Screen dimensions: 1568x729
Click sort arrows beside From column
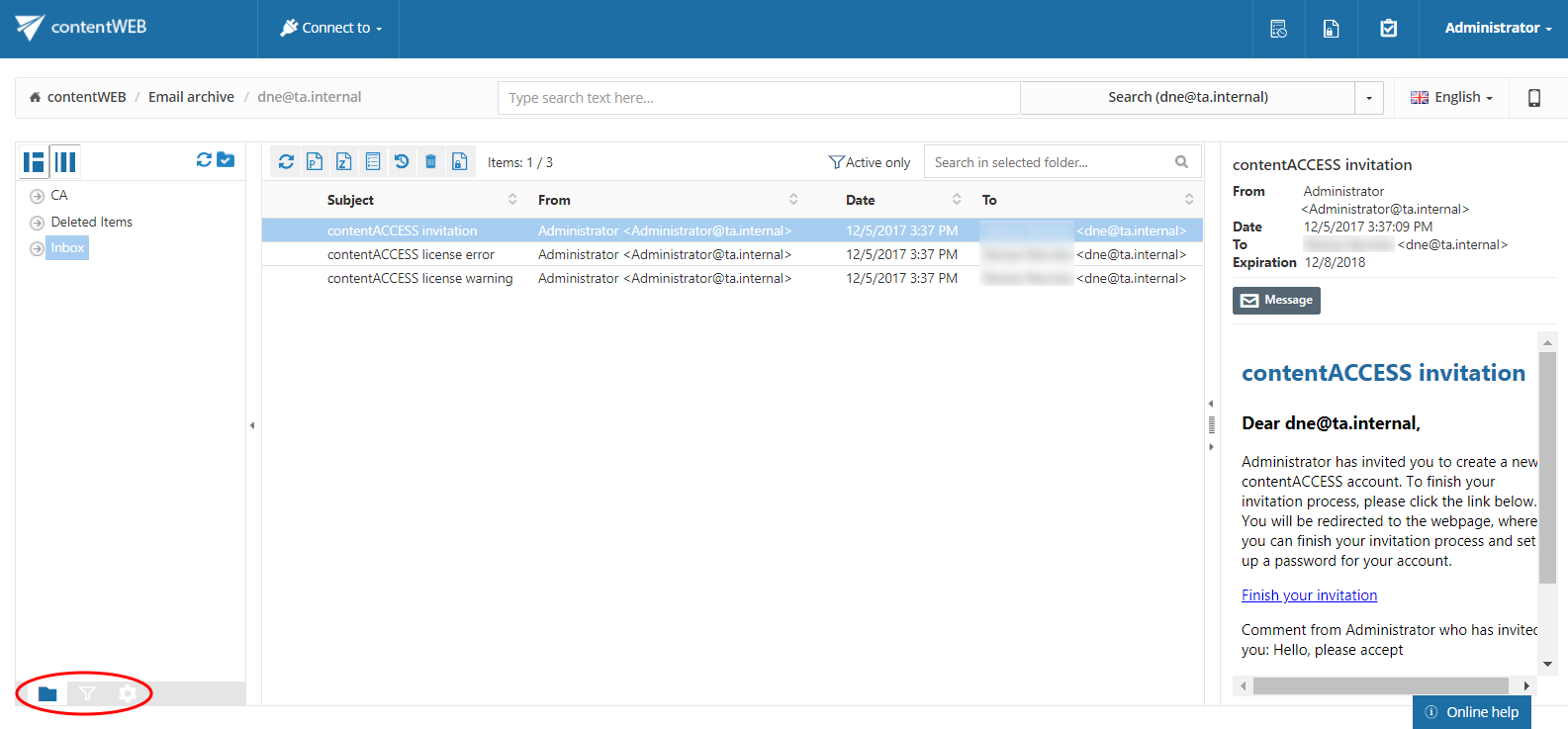(793, 200)
